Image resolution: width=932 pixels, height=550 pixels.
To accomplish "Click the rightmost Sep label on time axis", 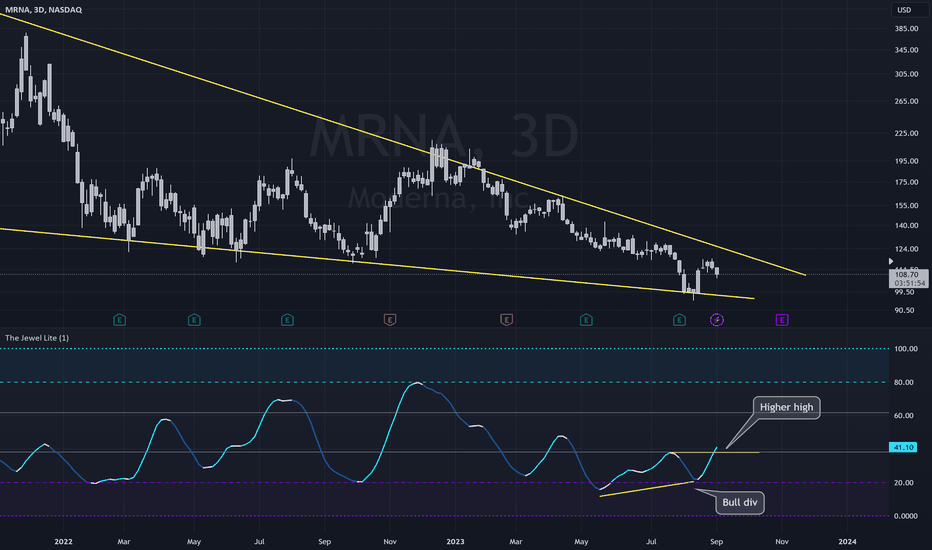I will tap(717, 542).
